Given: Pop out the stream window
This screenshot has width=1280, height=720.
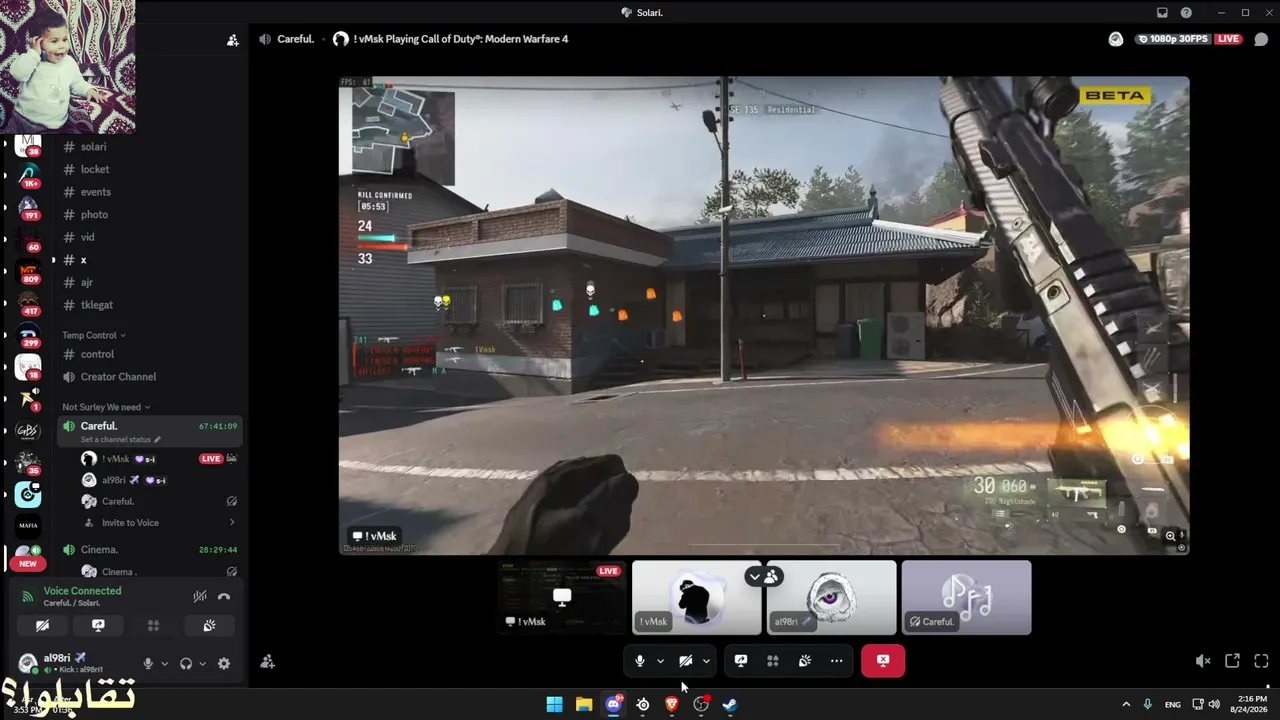Looking at the screenshot, I should 1232,661.
